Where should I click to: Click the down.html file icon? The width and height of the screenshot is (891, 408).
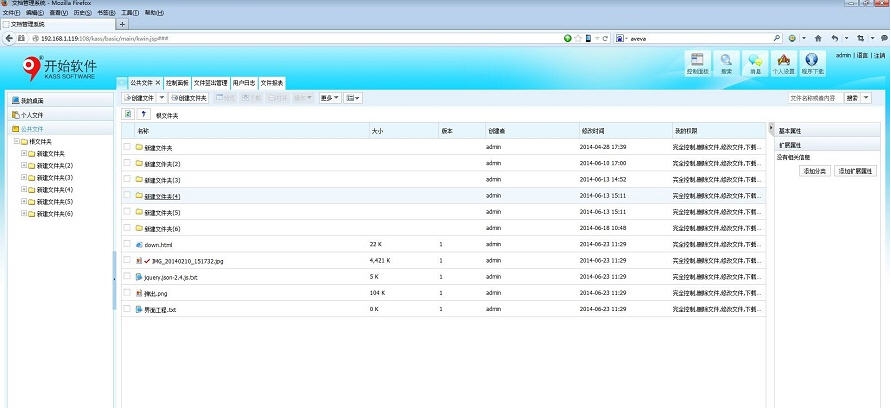pos(139,245)
